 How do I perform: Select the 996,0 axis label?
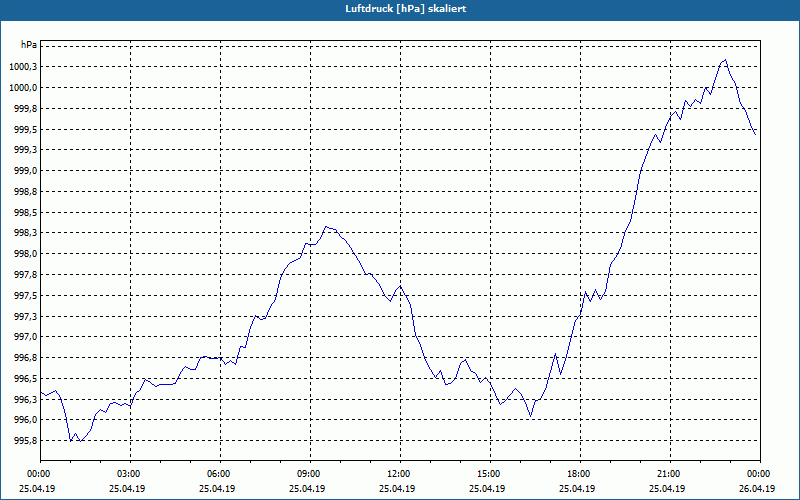(x=27, y=420)
